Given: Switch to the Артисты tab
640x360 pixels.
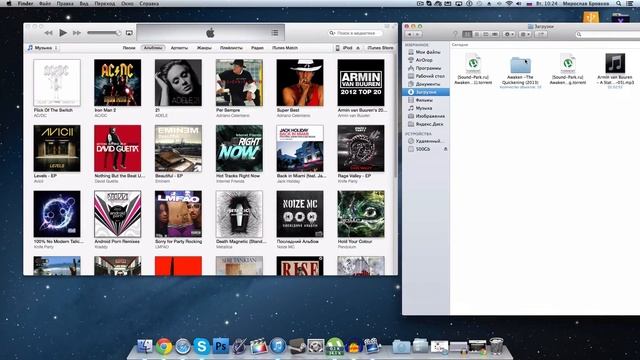Looking at the screenshot, I should 179,48.
